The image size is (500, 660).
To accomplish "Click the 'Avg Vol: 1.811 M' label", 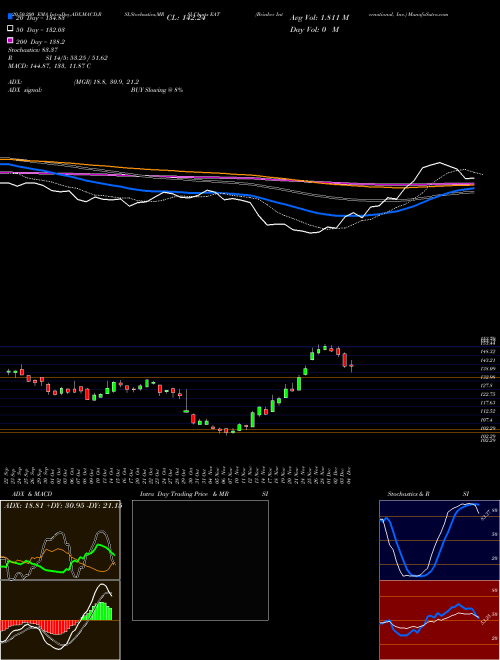I will click(x=319, y=18).
